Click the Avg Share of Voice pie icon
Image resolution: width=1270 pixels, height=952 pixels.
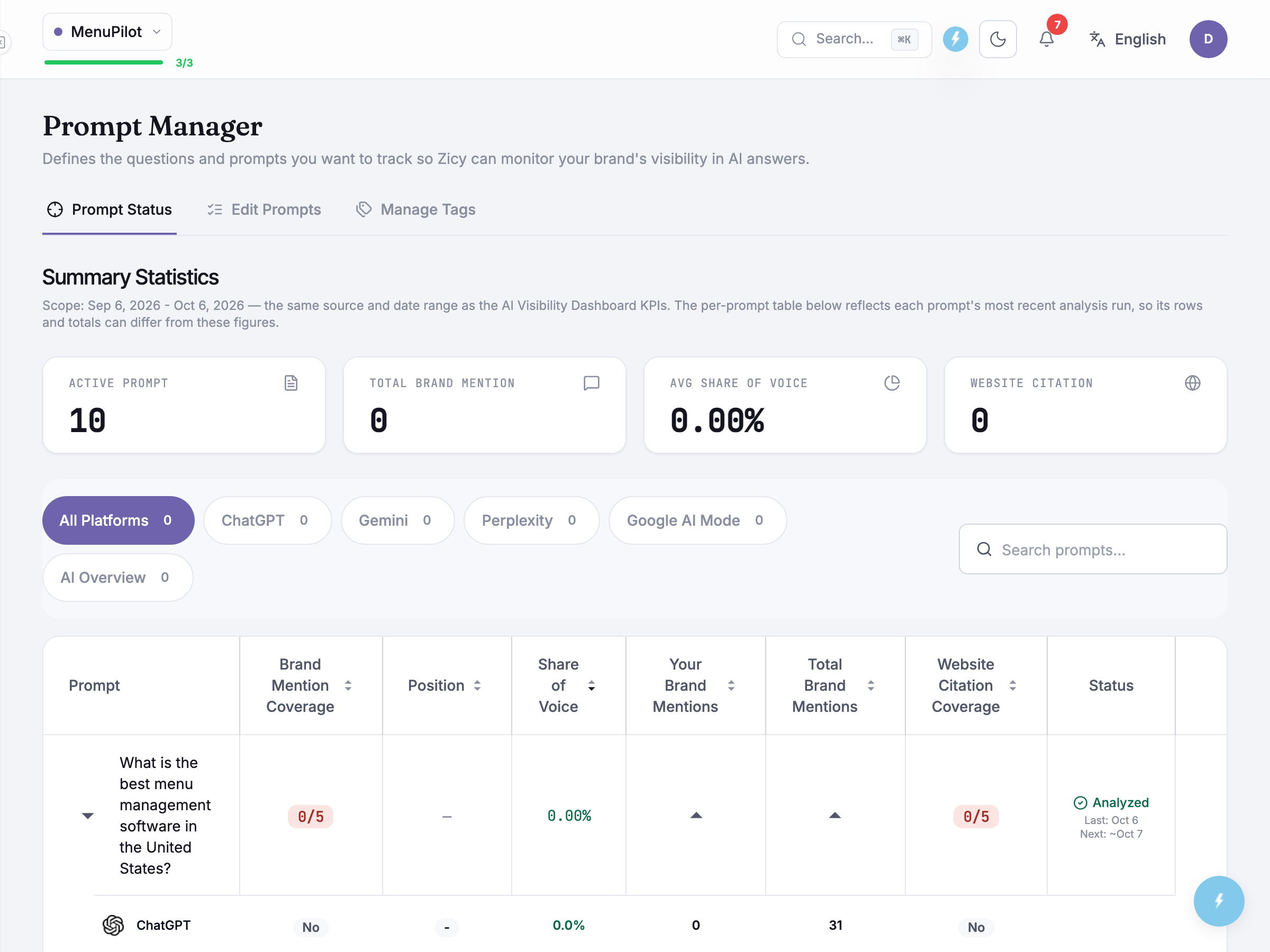892,383
